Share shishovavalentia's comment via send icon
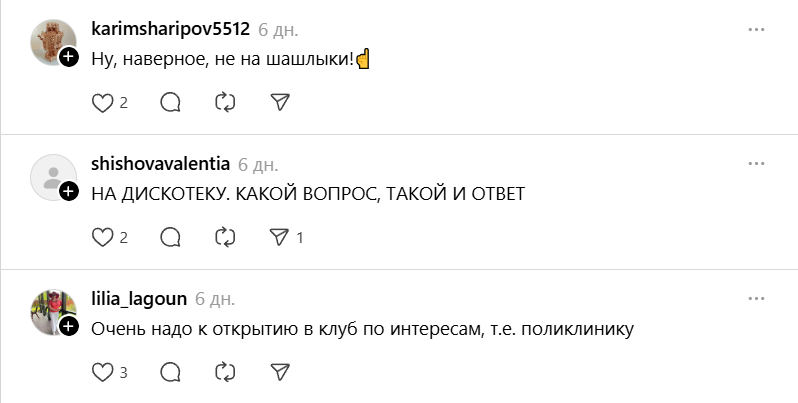The image size is (798, 403). coord(280,237)
